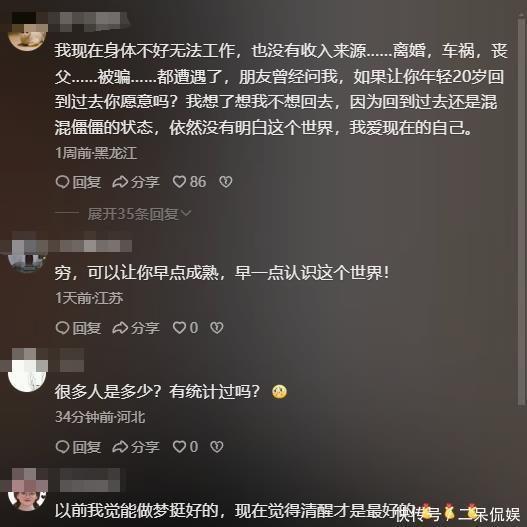
Task: Like the Jiangsu comment about poverty
Action: coord(179,328)
